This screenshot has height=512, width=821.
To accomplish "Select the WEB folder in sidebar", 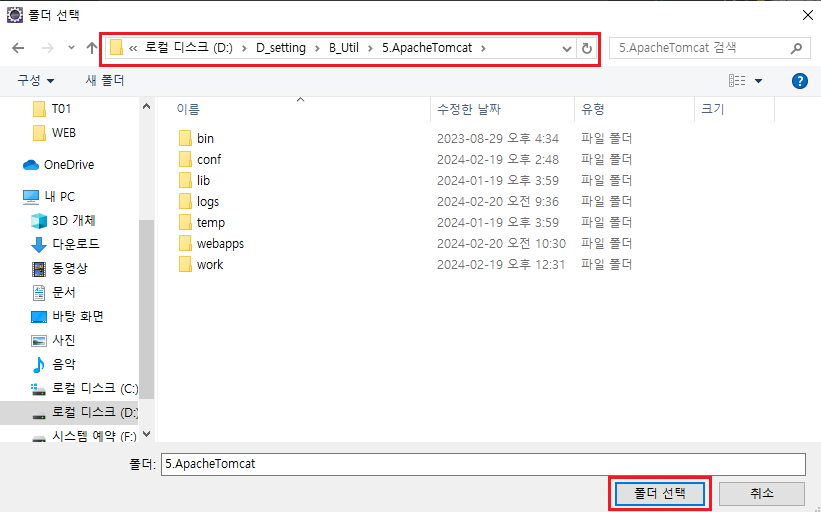I will click(x=54, y=133).
